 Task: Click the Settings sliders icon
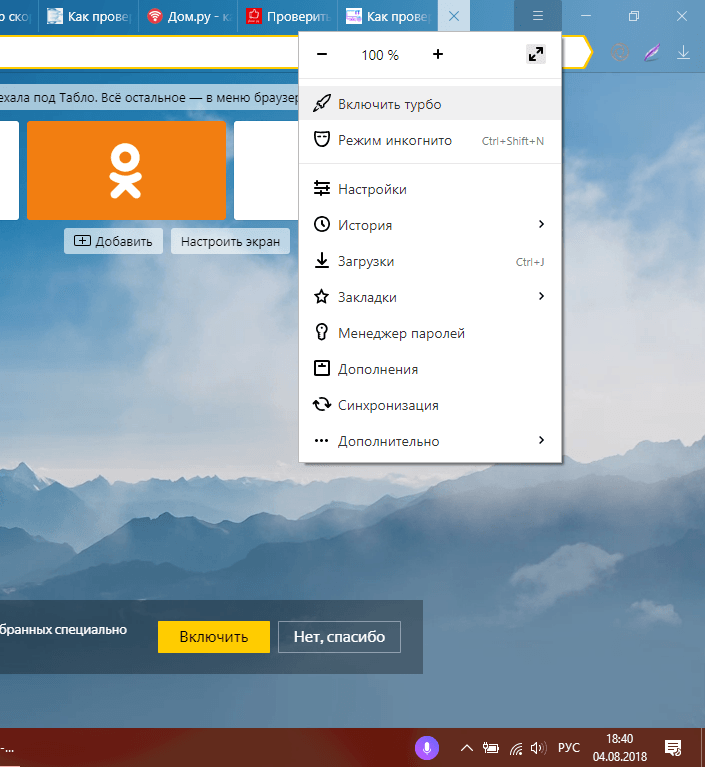(321, 188)
